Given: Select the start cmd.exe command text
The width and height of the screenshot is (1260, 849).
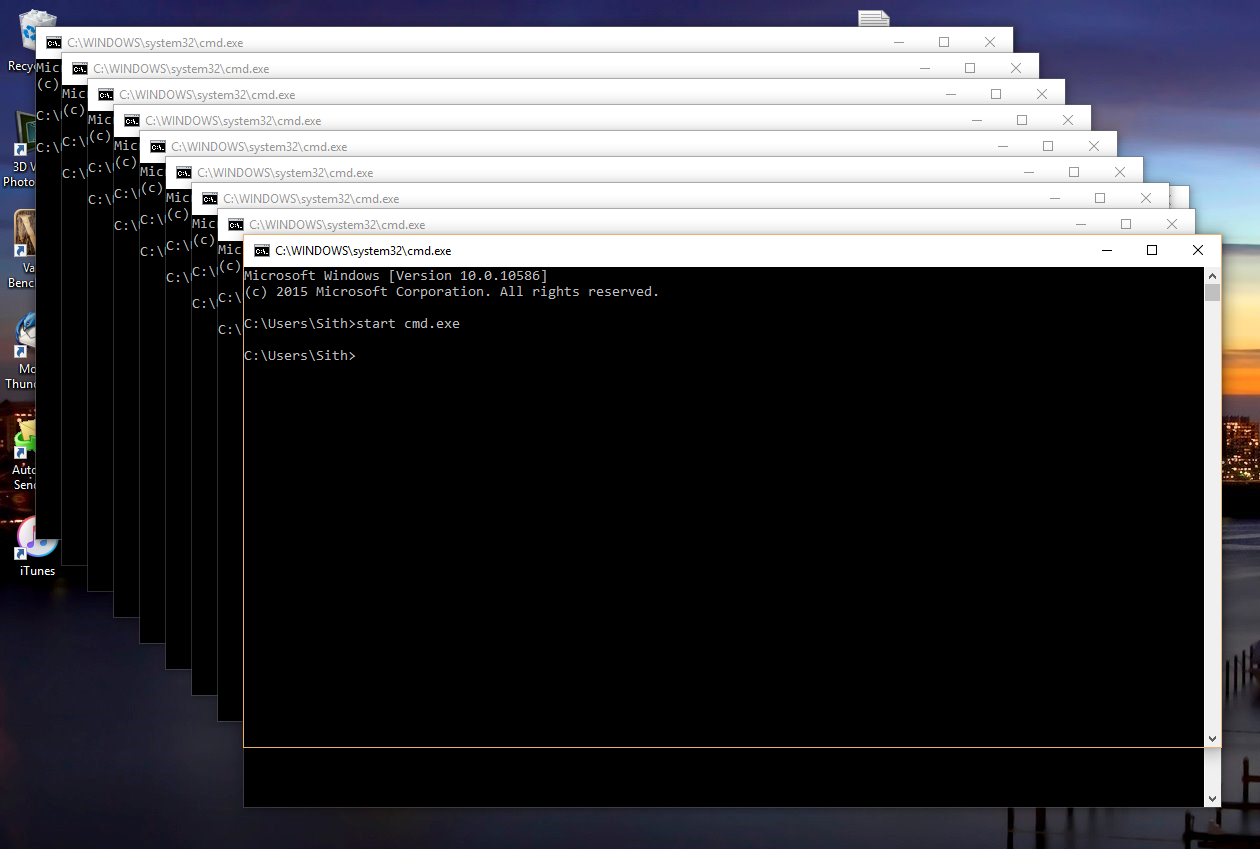Looking at the screenshot, I should pos(412,323).
